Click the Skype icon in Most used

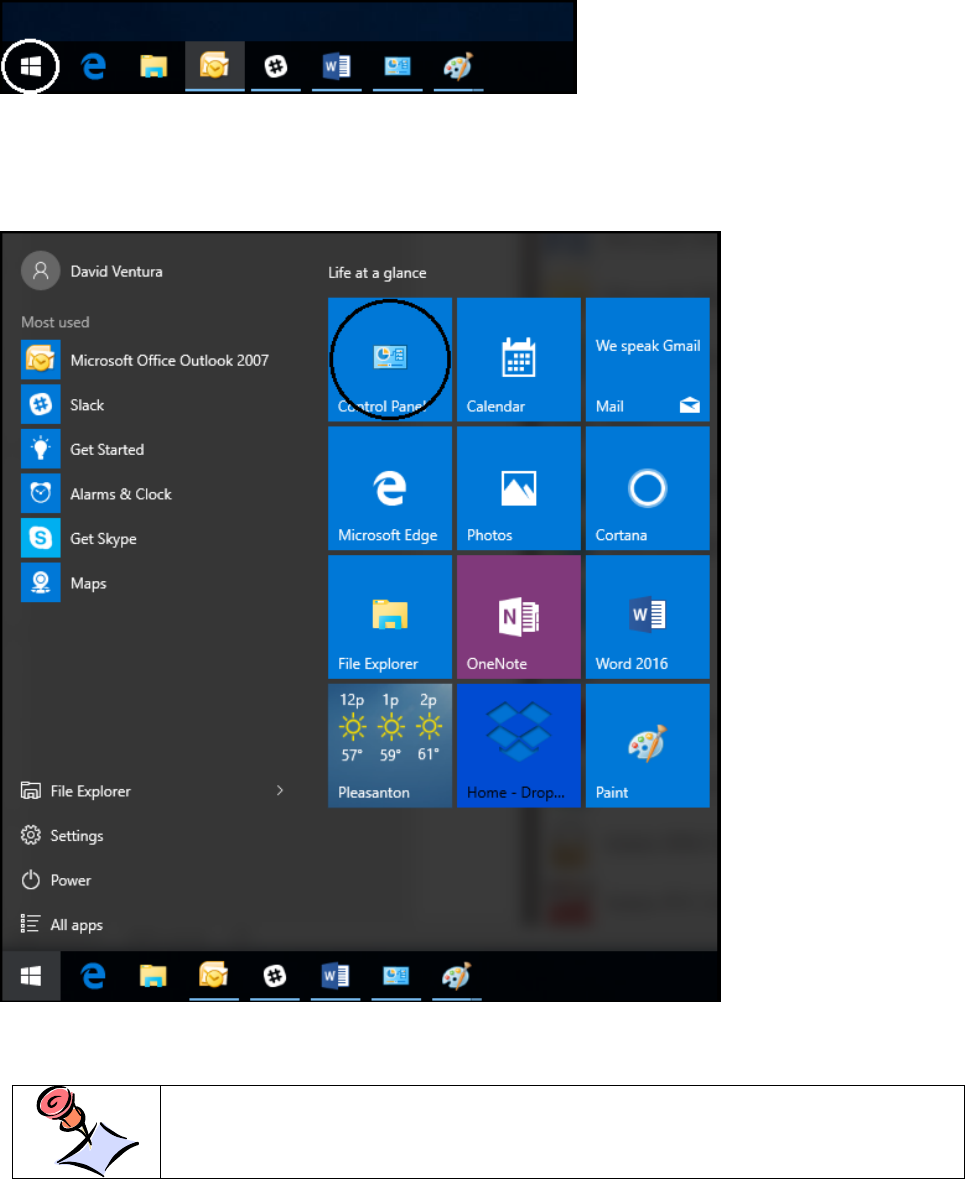pyautogui.click(x=41, y=538)
